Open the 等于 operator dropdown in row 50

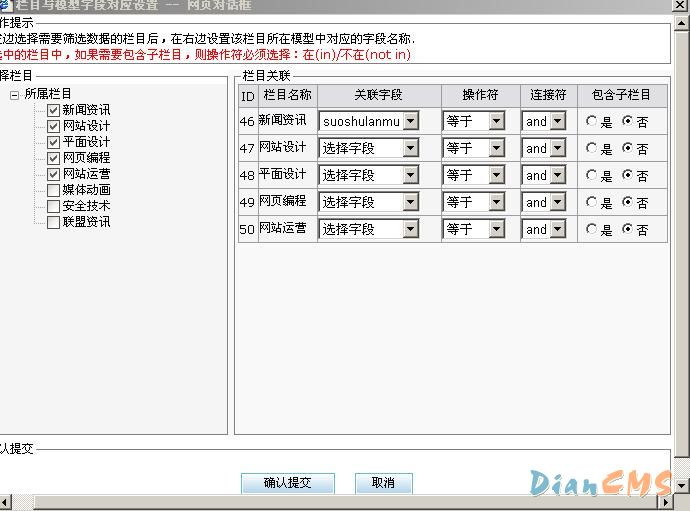pos(497,229)
